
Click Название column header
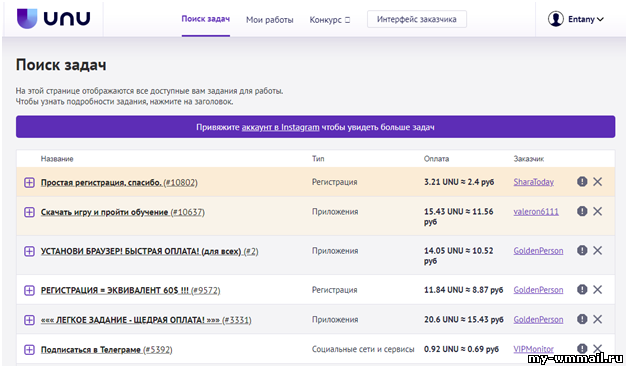57,159
